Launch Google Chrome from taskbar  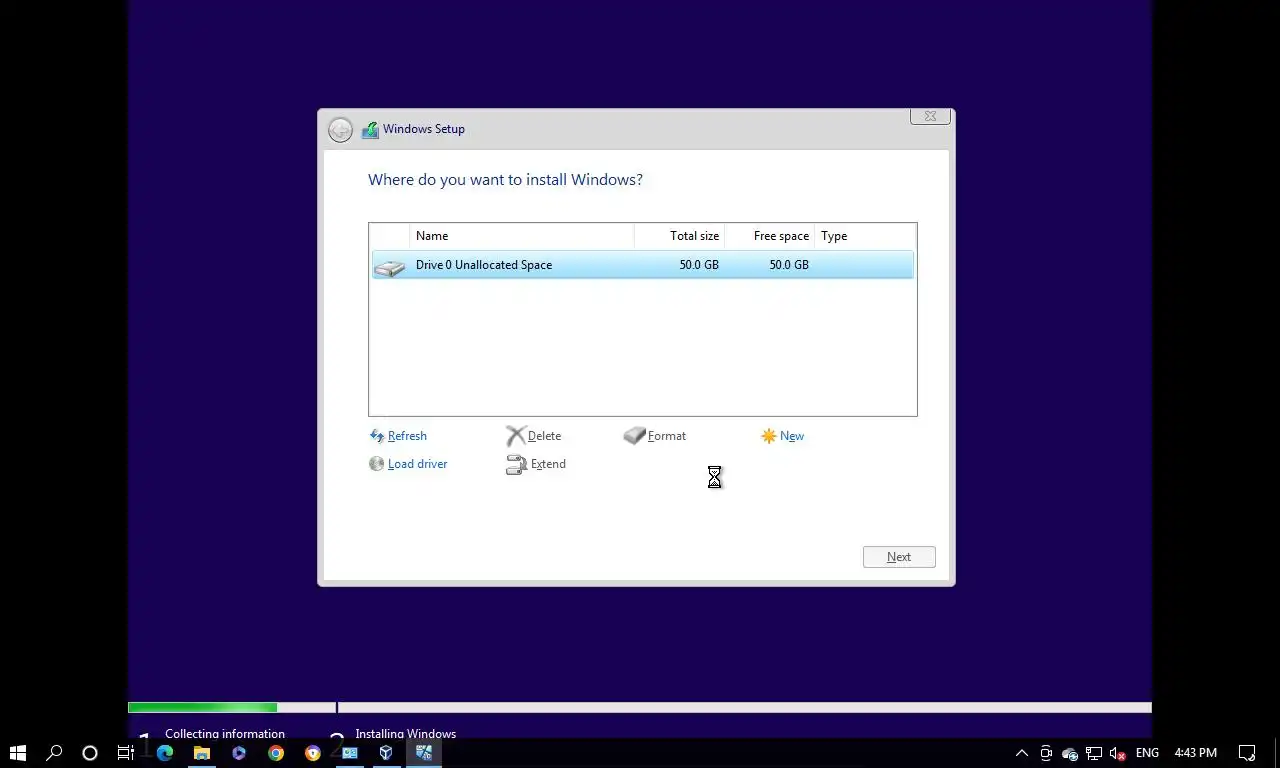tap(276, 753)
